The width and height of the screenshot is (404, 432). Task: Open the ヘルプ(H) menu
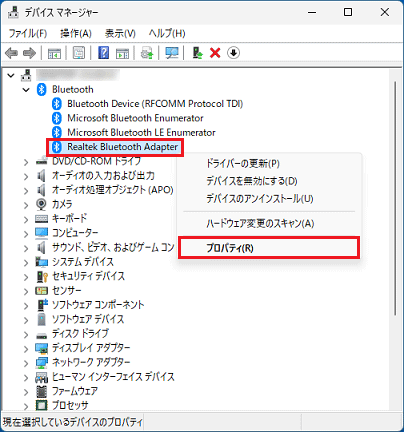(167, 33)
